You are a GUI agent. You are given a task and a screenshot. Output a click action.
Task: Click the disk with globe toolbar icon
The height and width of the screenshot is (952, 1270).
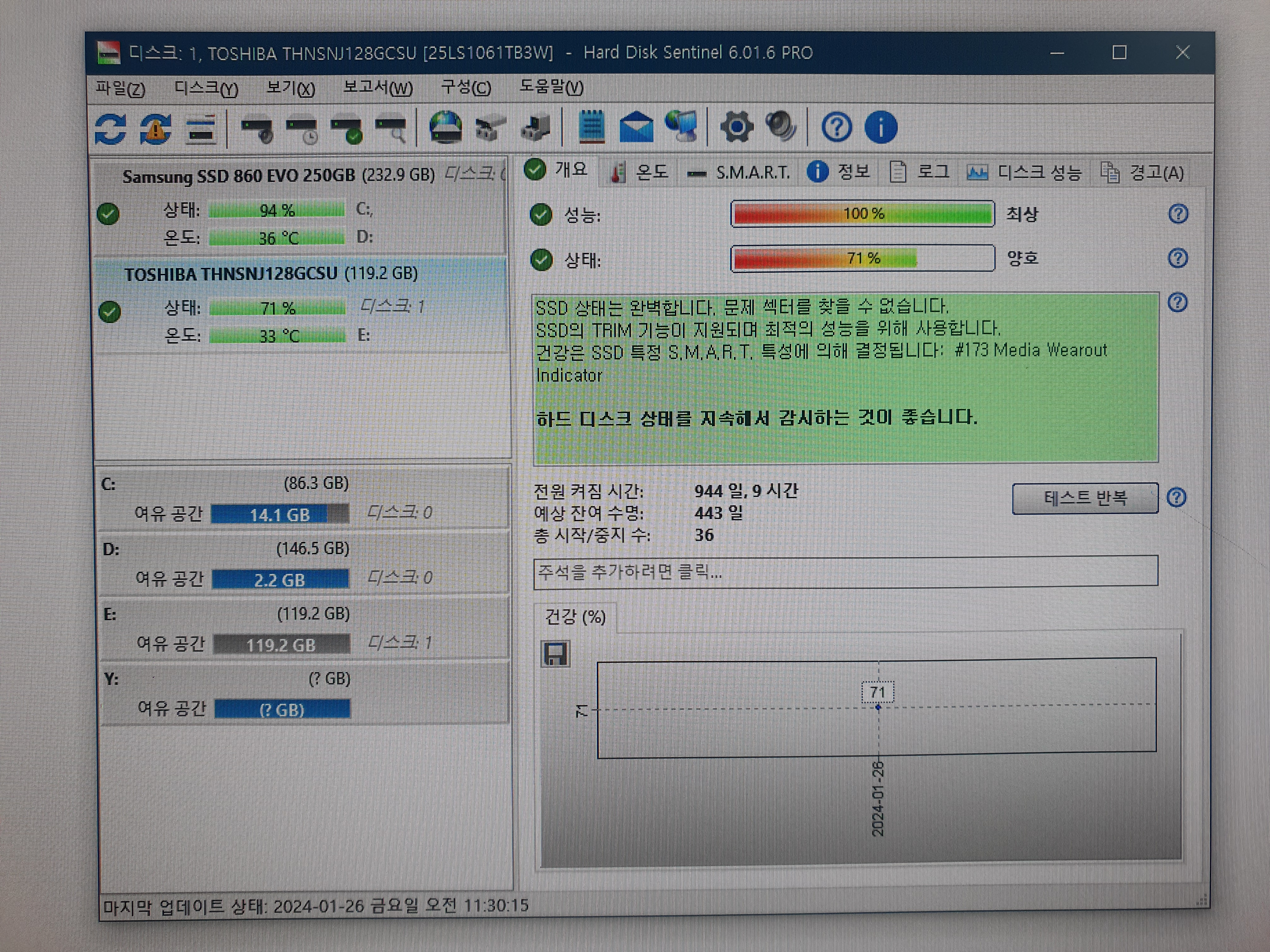[446, 127]
